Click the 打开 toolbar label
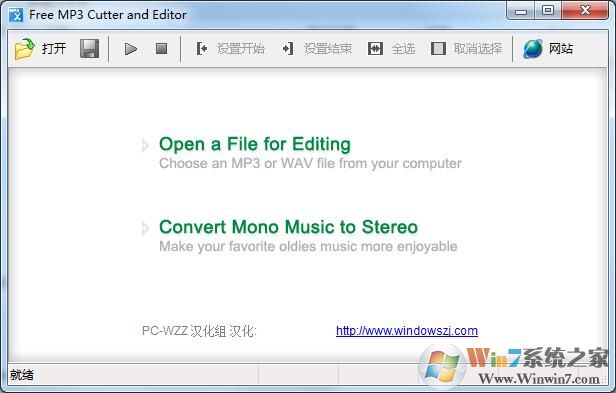 tap(54, 49)
